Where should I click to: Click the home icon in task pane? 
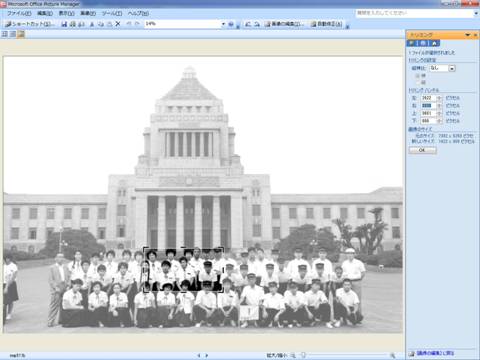(x=434, y=43)
